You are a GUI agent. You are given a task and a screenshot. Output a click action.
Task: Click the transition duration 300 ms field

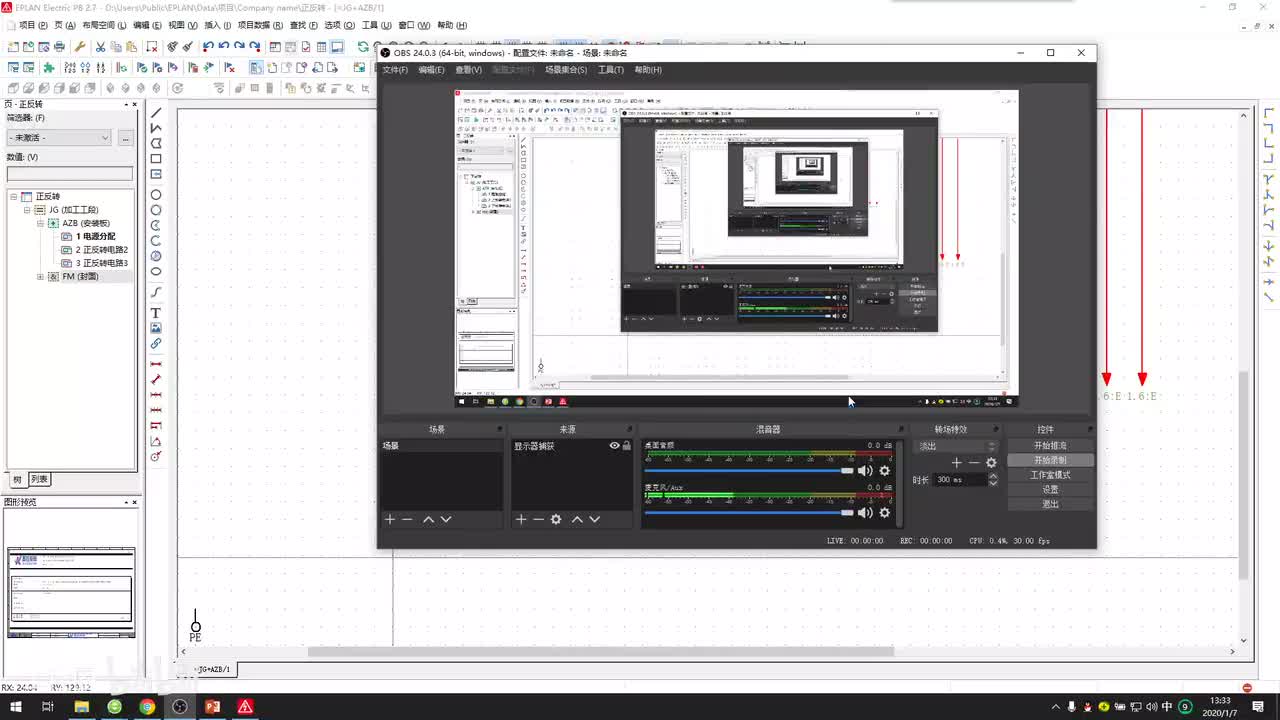click(959, 480)
